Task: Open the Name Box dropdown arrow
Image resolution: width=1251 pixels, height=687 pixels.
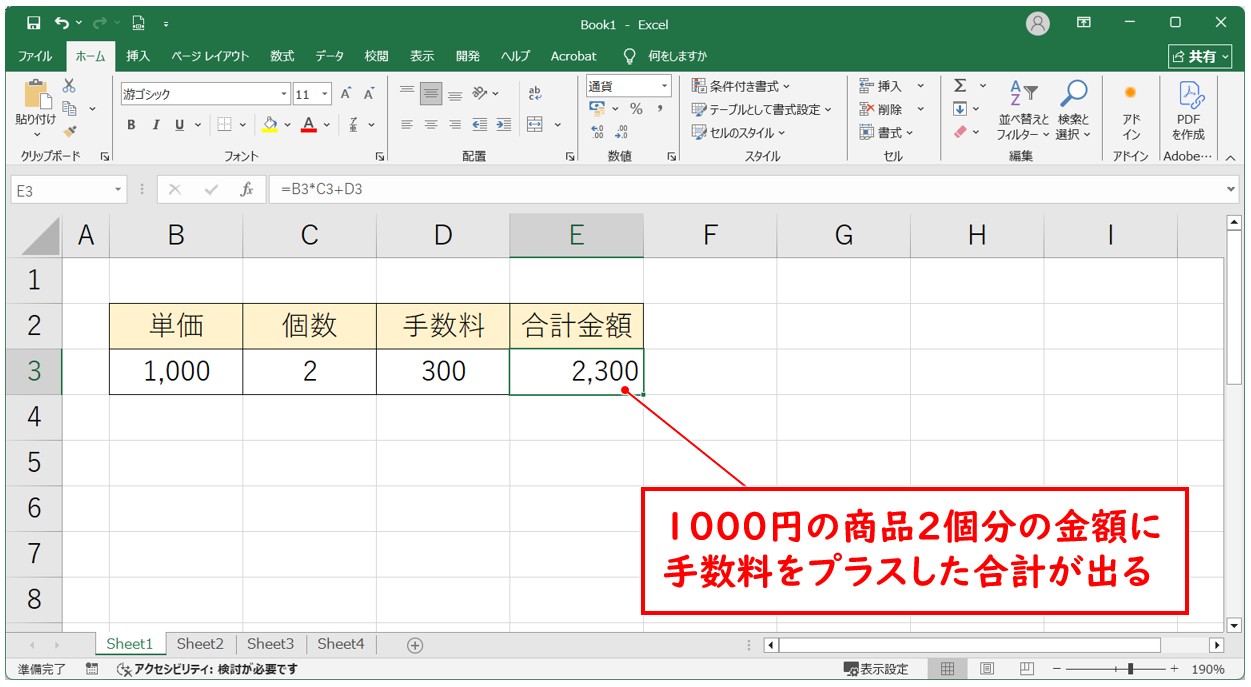Action: tap(119, 189)
